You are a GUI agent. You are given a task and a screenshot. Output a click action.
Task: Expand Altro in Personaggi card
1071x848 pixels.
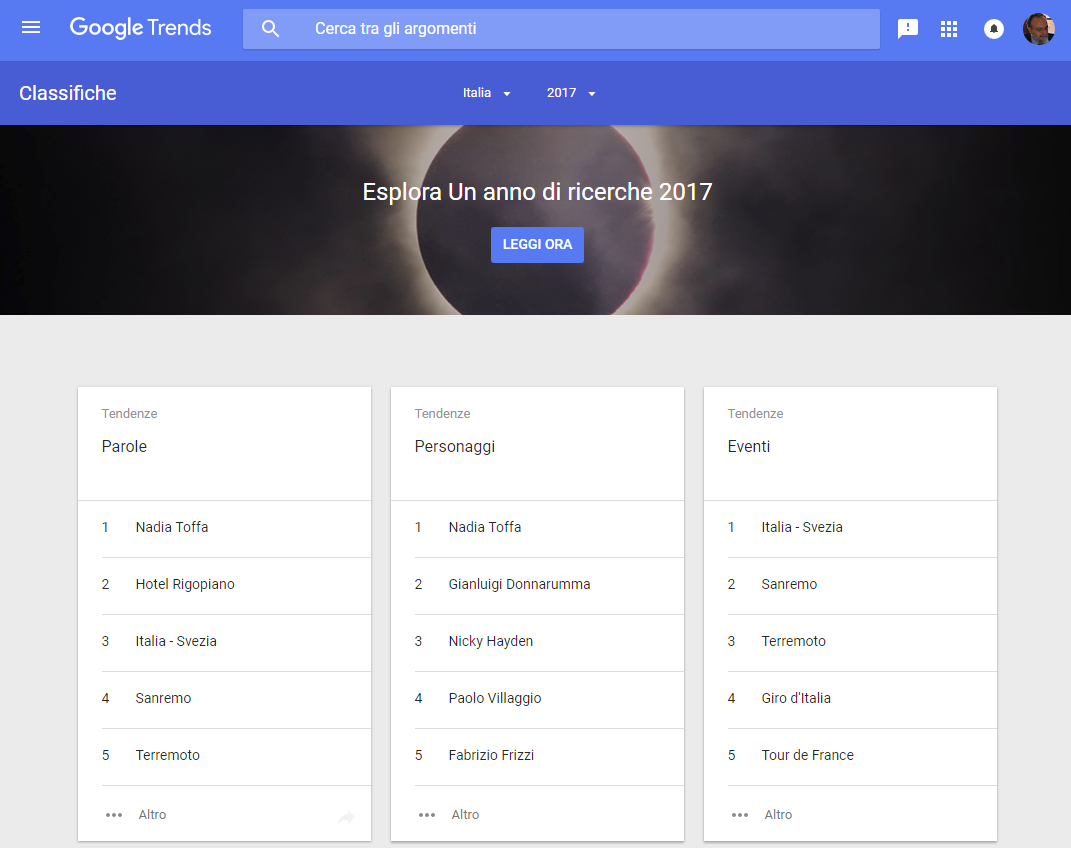click(x=465, y=815)
